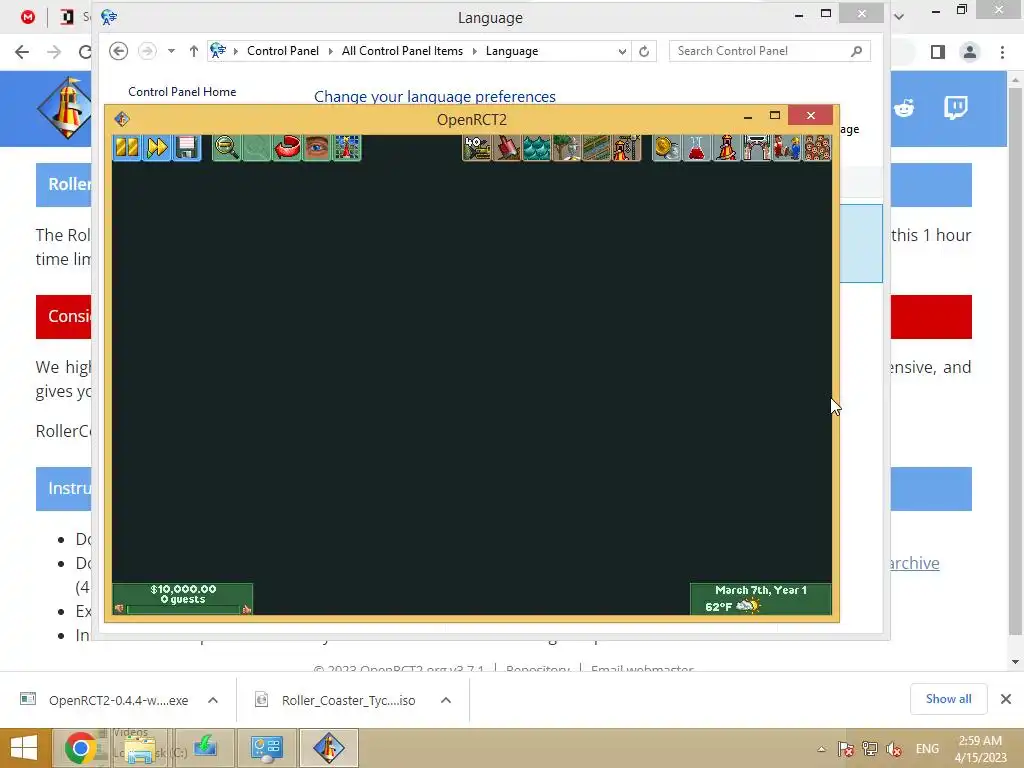Expand Roller_Coaster_Tyc iso download options chevron
This screenshot has height=768, width=1024.
446,700
